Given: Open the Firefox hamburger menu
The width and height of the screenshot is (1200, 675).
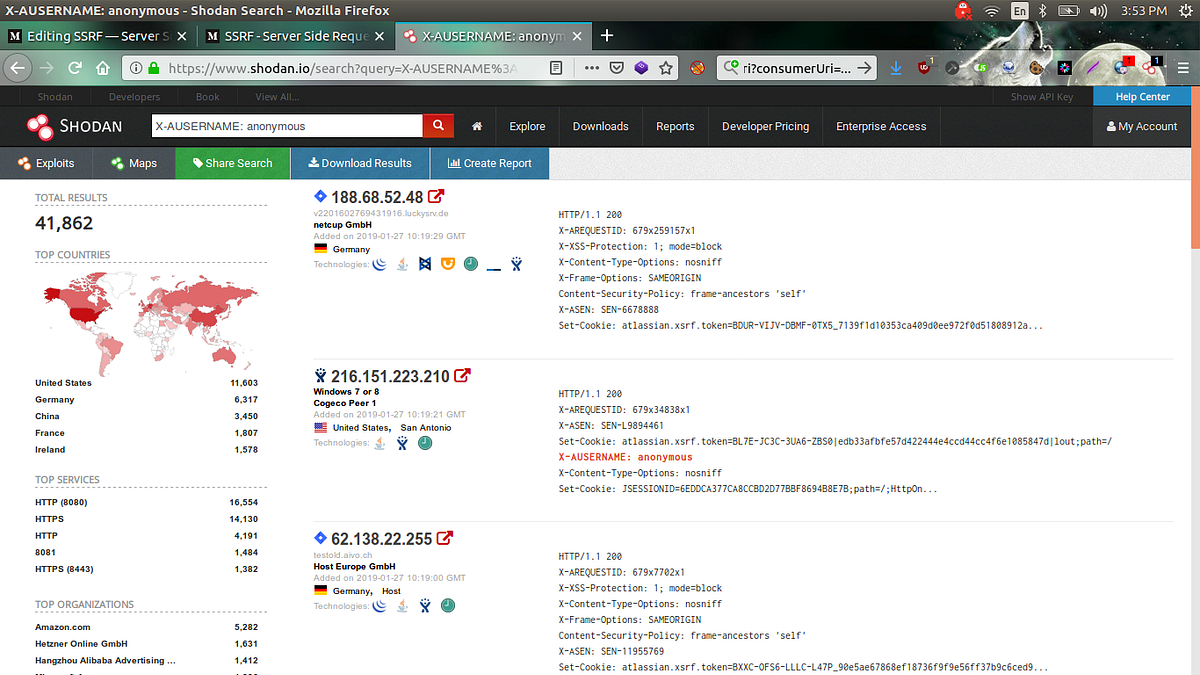Looking at the screenshot, I should (x=1181, y=68).
